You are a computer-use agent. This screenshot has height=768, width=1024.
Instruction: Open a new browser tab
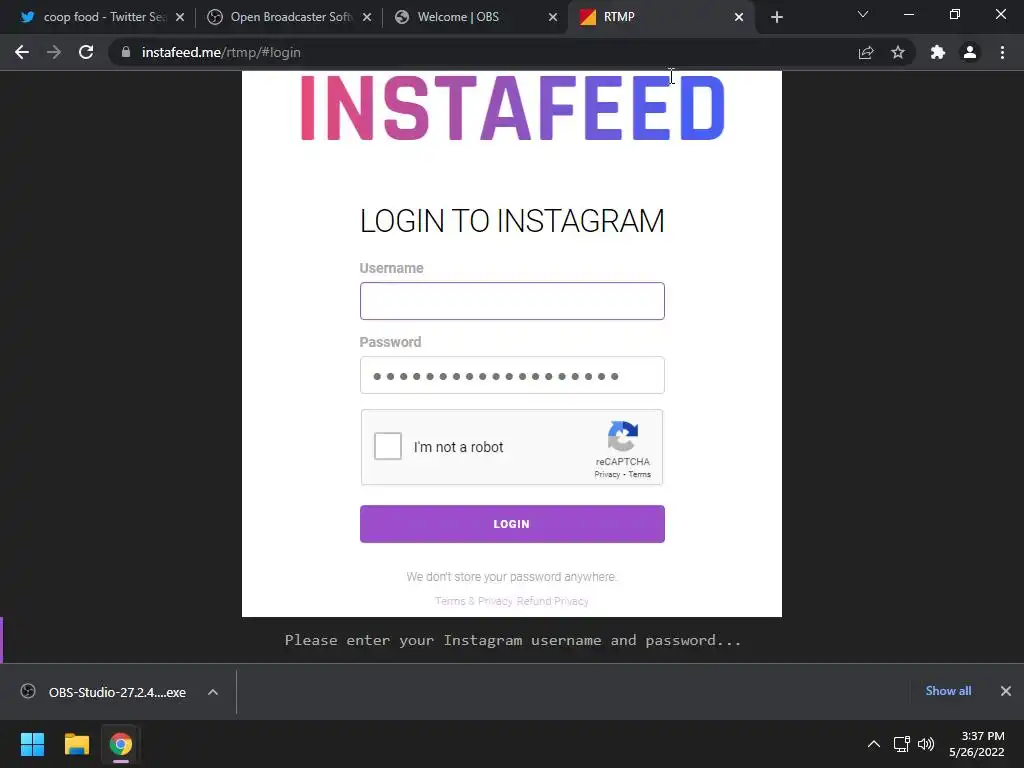tap(776, 17)
